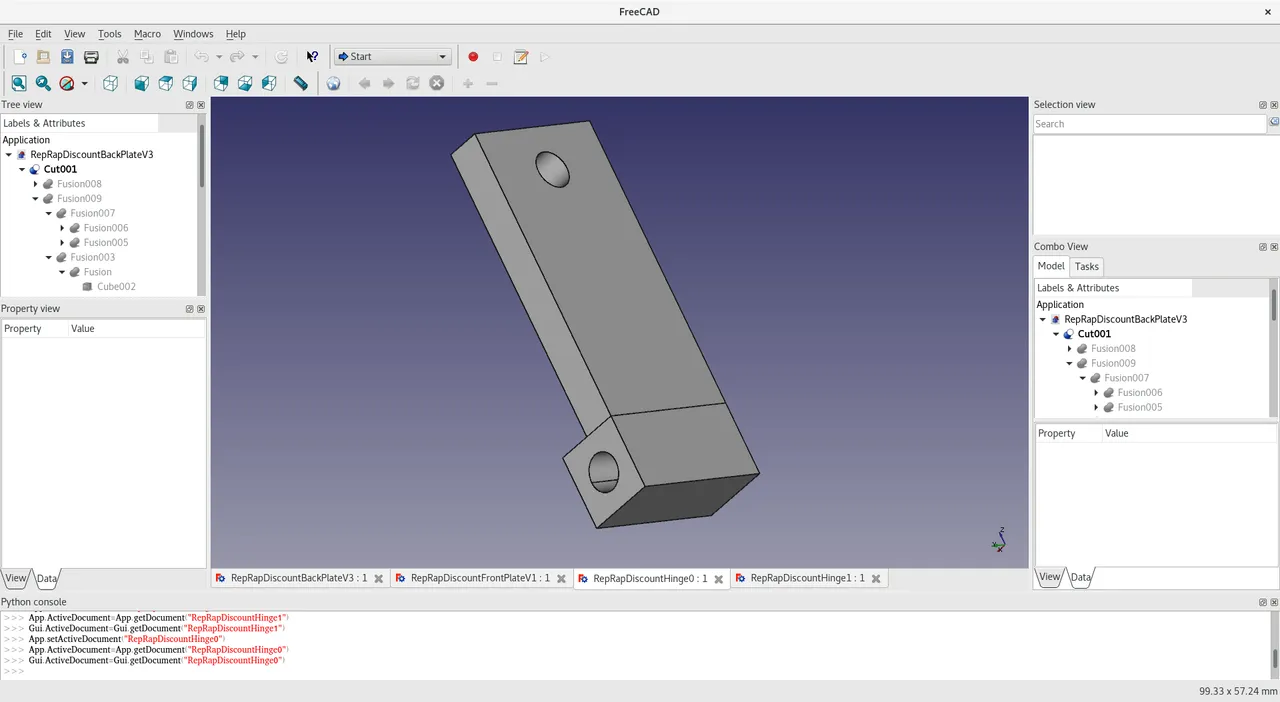Screen dimensions: 1280x702
Task: Float the Tree view panel
Action: click(189, 105)
